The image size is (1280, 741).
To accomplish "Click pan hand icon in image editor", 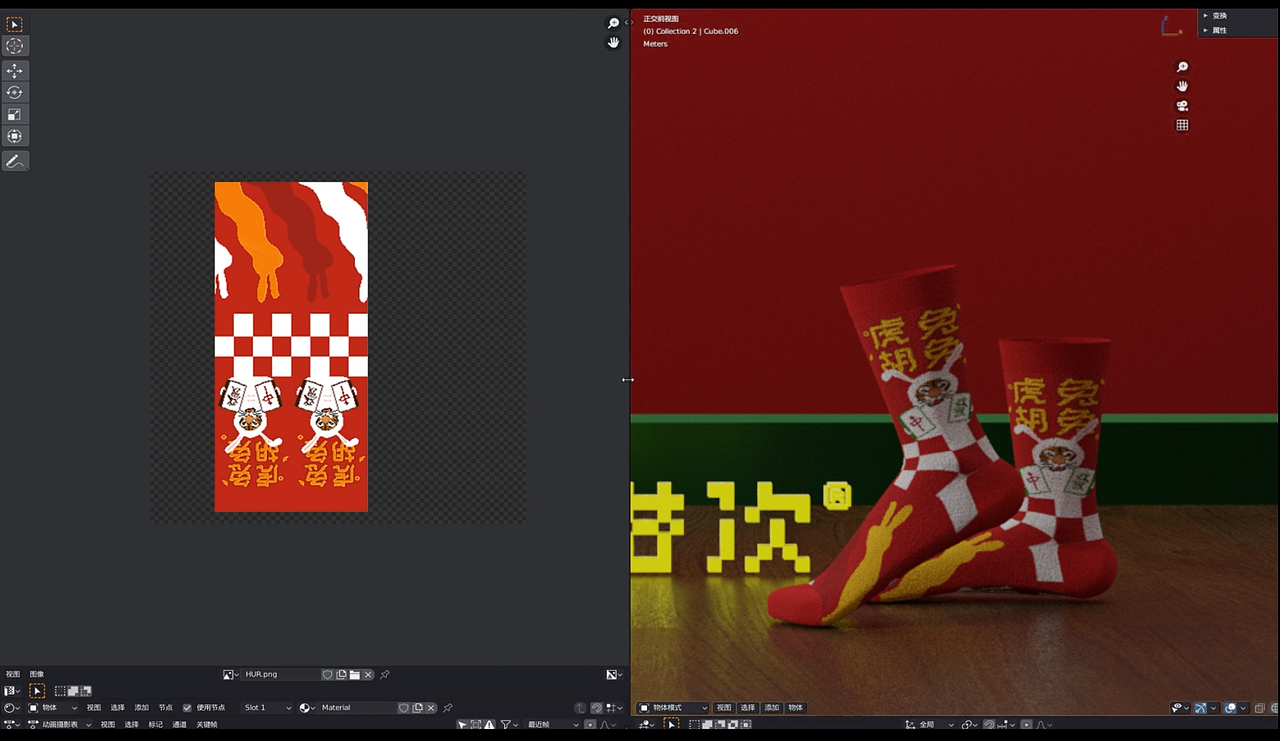I will pyautogui.click(x=613, y=42).
